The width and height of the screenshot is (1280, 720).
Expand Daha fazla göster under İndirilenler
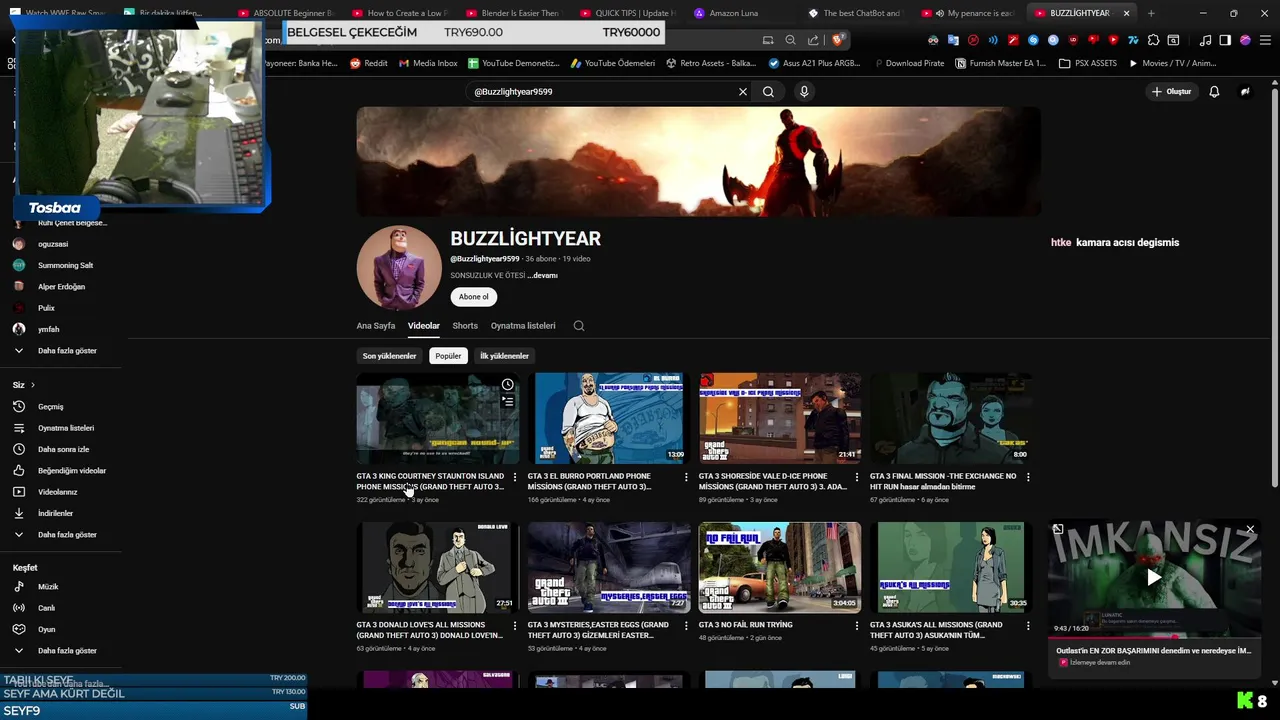67,535
